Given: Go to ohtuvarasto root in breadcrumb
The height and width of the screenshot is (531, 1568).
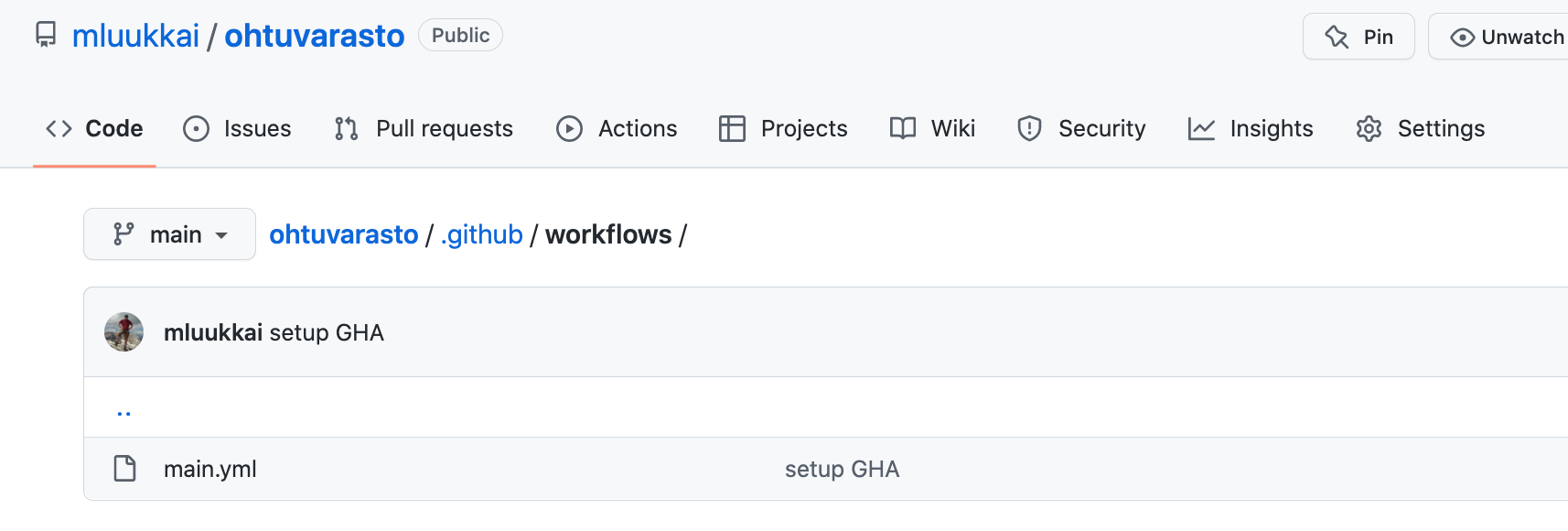Looking at the screenshot, I should click(x=343, y=234).
